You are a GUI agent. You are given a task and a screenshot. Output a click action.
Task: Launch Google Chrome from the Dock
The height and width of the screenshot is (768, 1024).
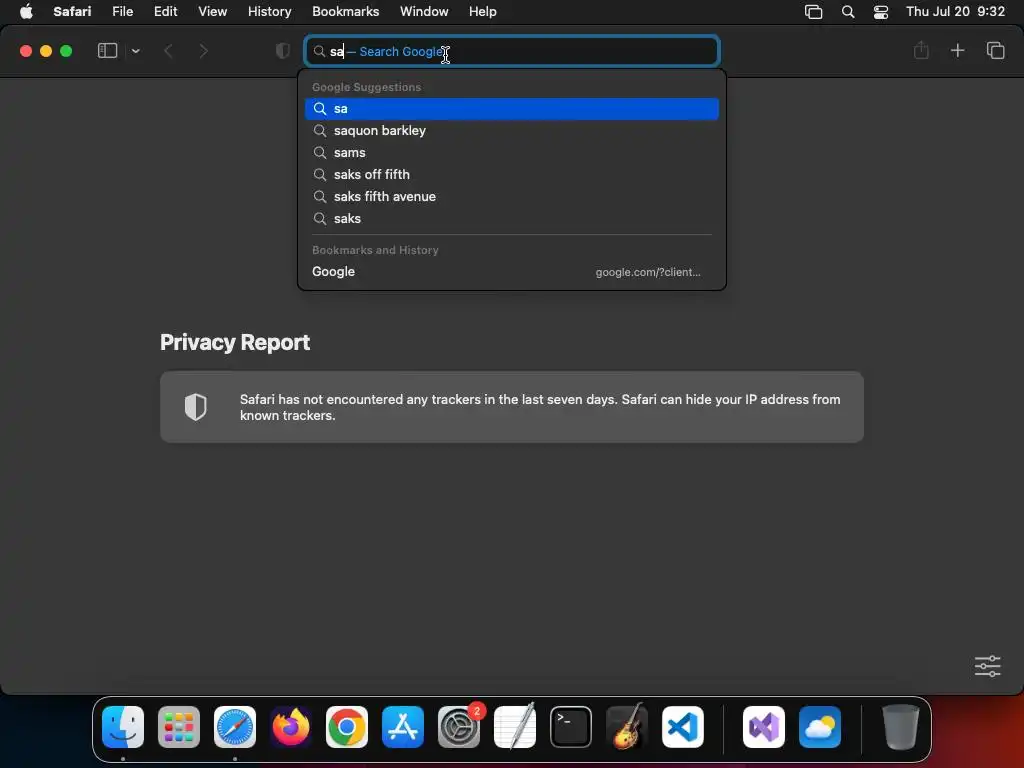click(347, 727)
